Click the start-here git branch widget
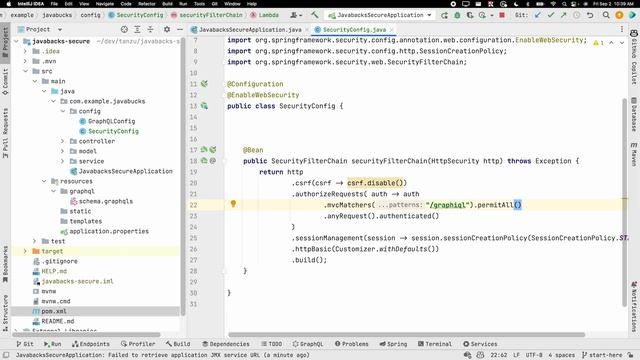 pyautogui.click(x=602, y=355)
